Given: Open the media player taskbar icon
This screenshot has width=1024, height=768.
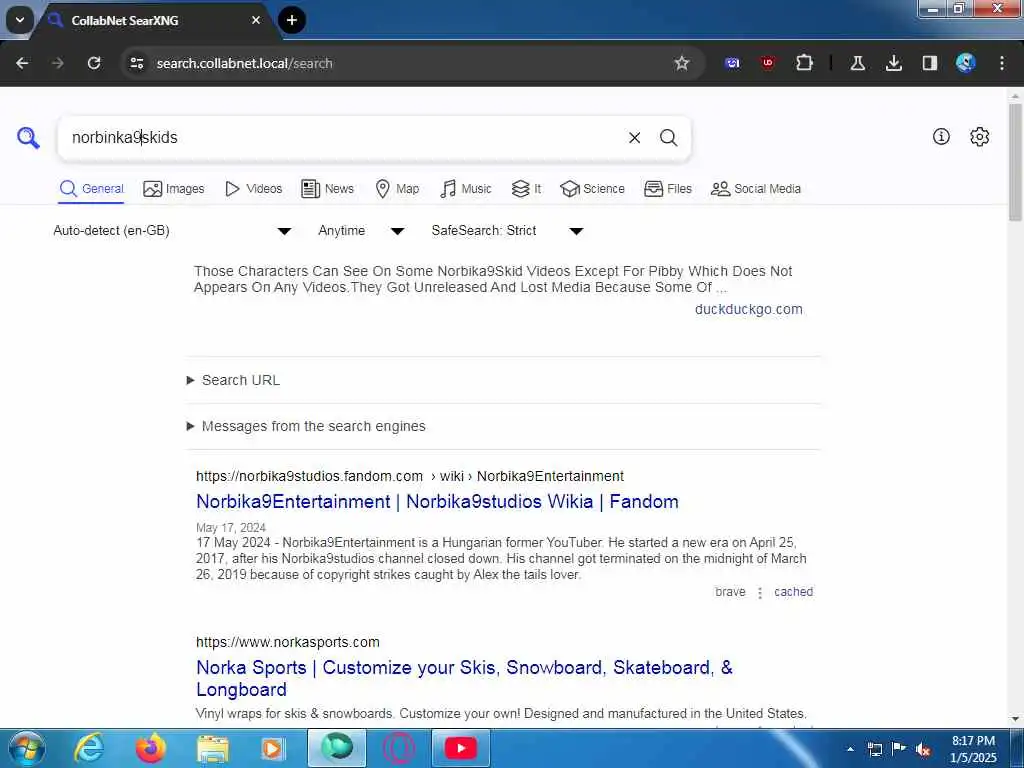Looking at the screenshot, I should pos(272,748).
